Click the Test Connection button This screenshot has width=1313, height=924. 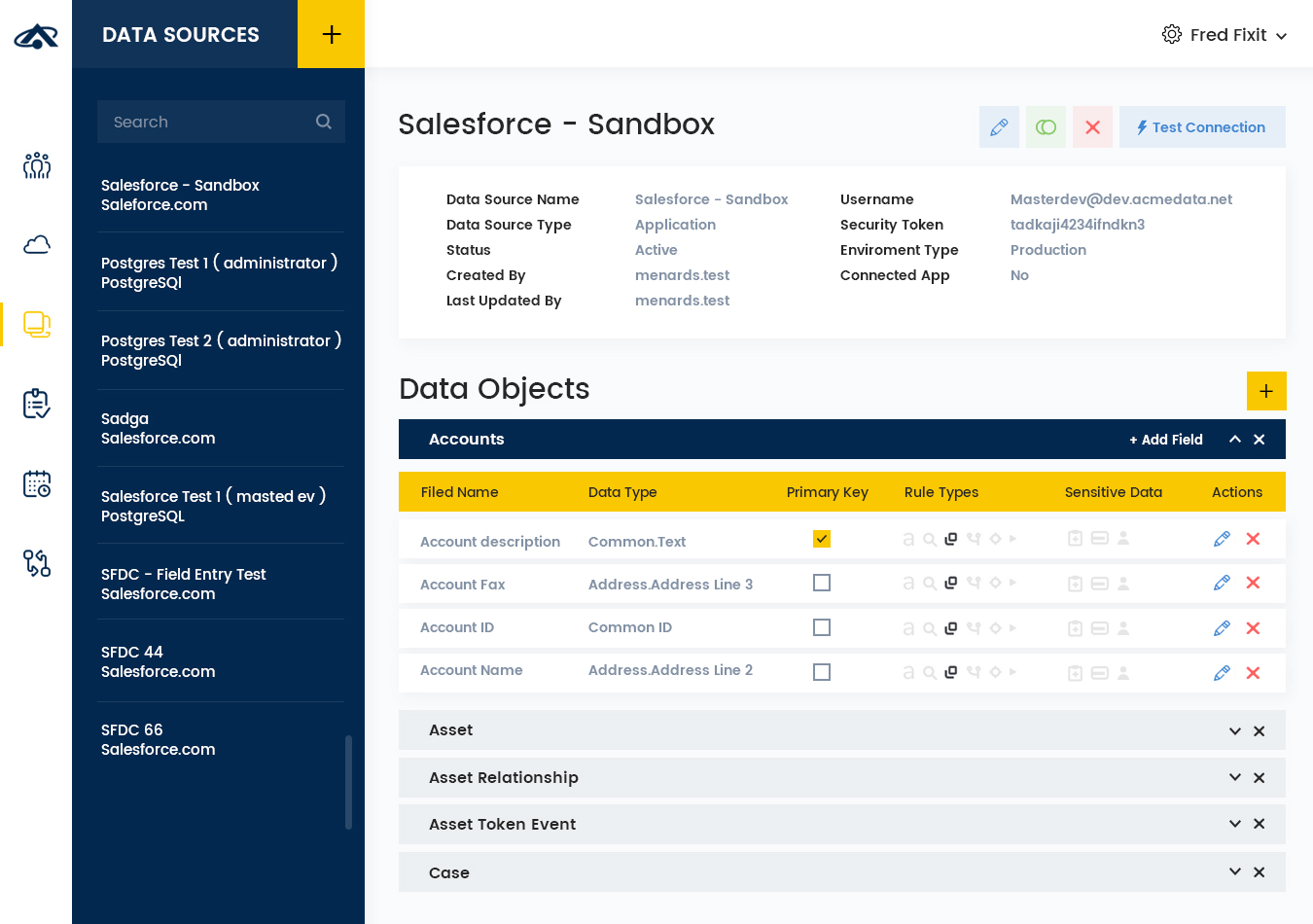click(1202, 127)
